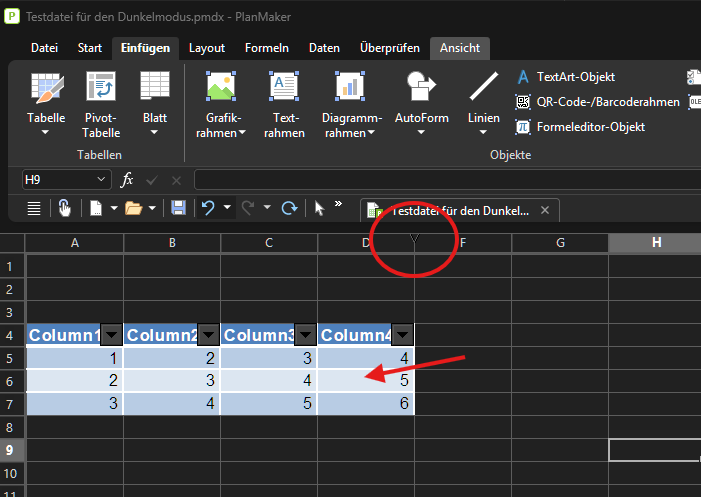
Task: Switch to the Layout ribbon tab
Action: click(207, 48)
